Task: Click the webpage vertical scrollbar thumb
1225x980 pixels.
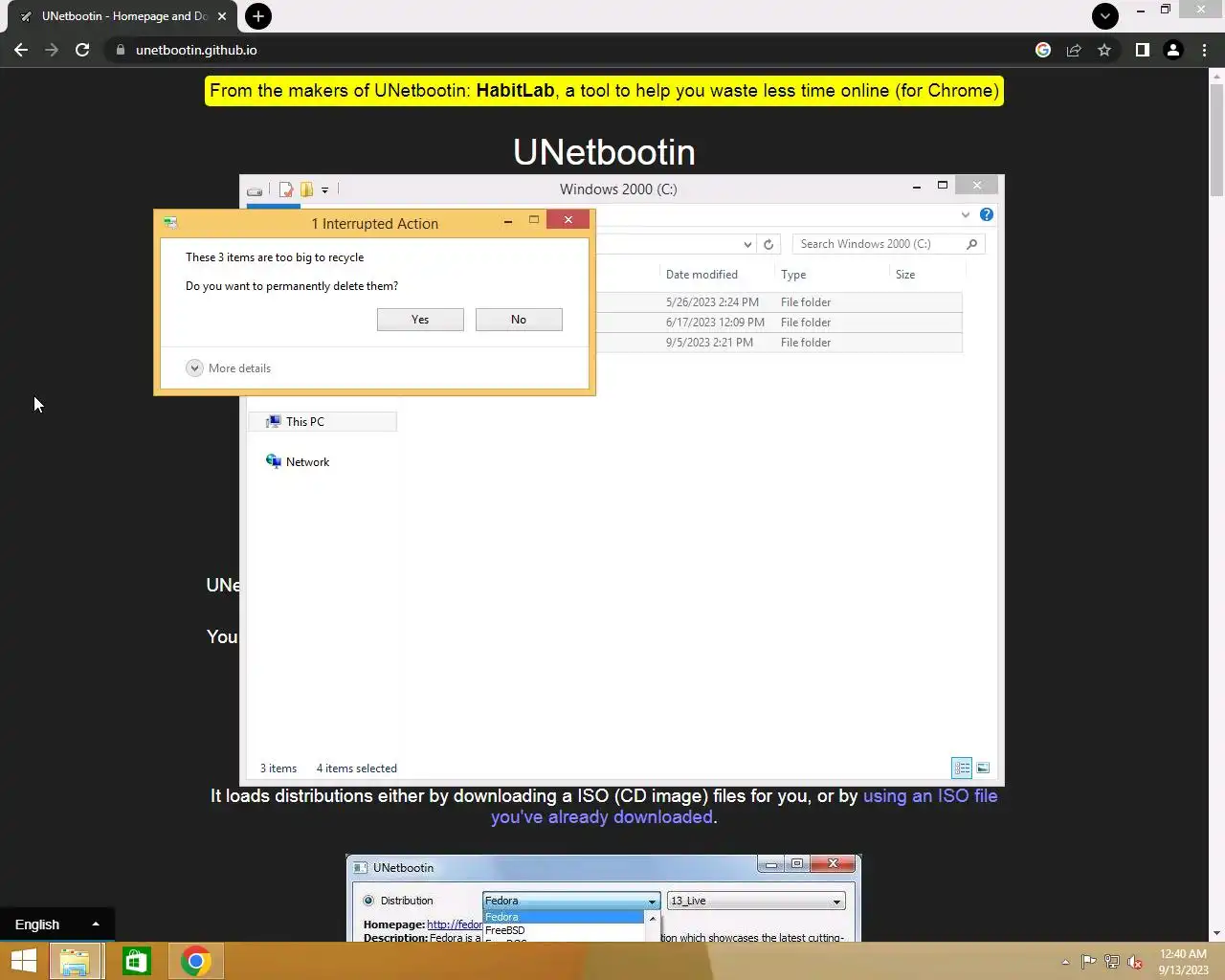Action: pos(1216,140)
